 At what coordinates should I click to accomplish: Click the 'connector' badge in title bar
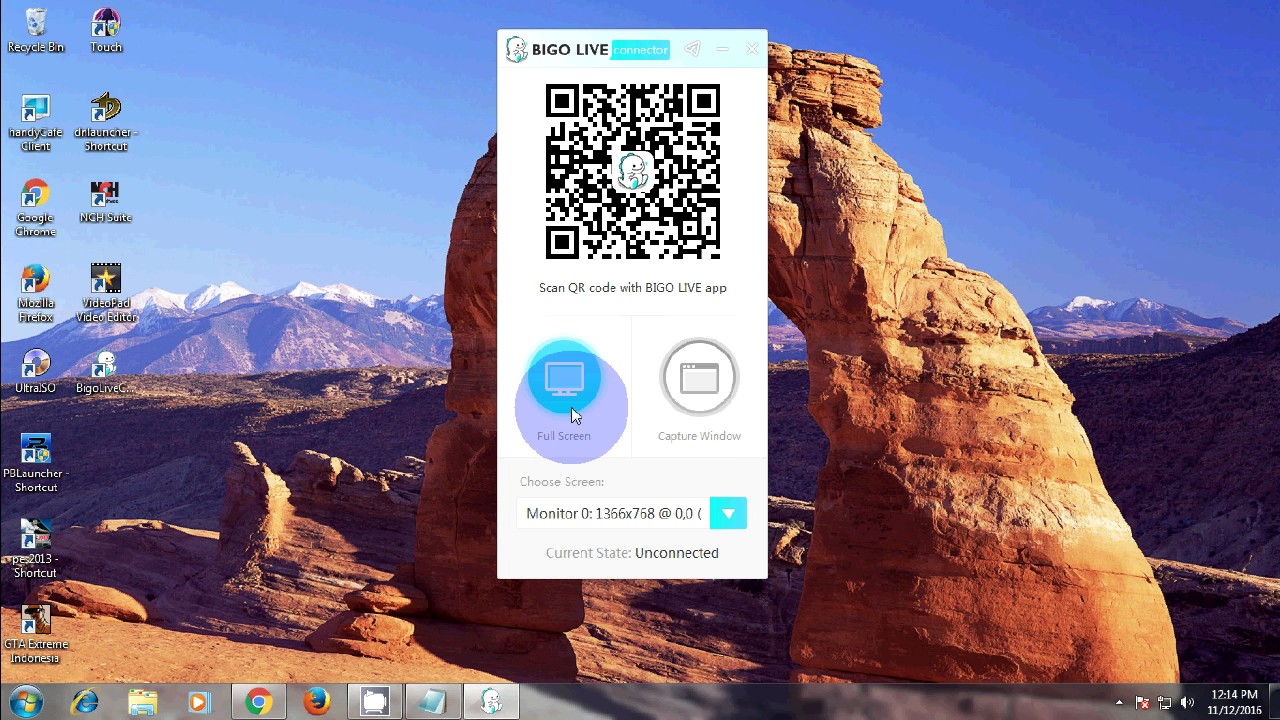(x=640, y=50)
